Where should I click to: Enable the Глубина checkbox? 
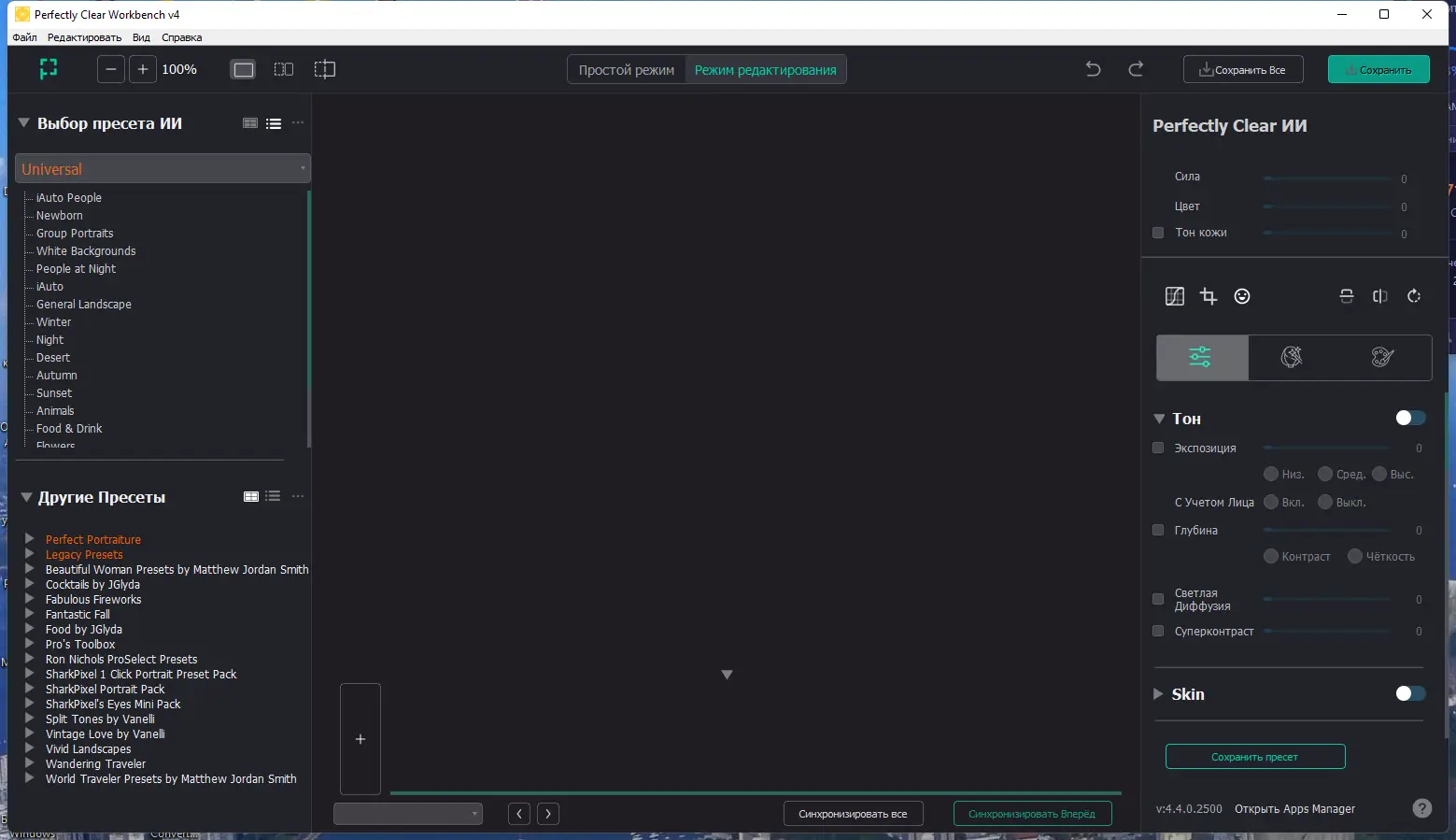click(x=1158, y=530)
